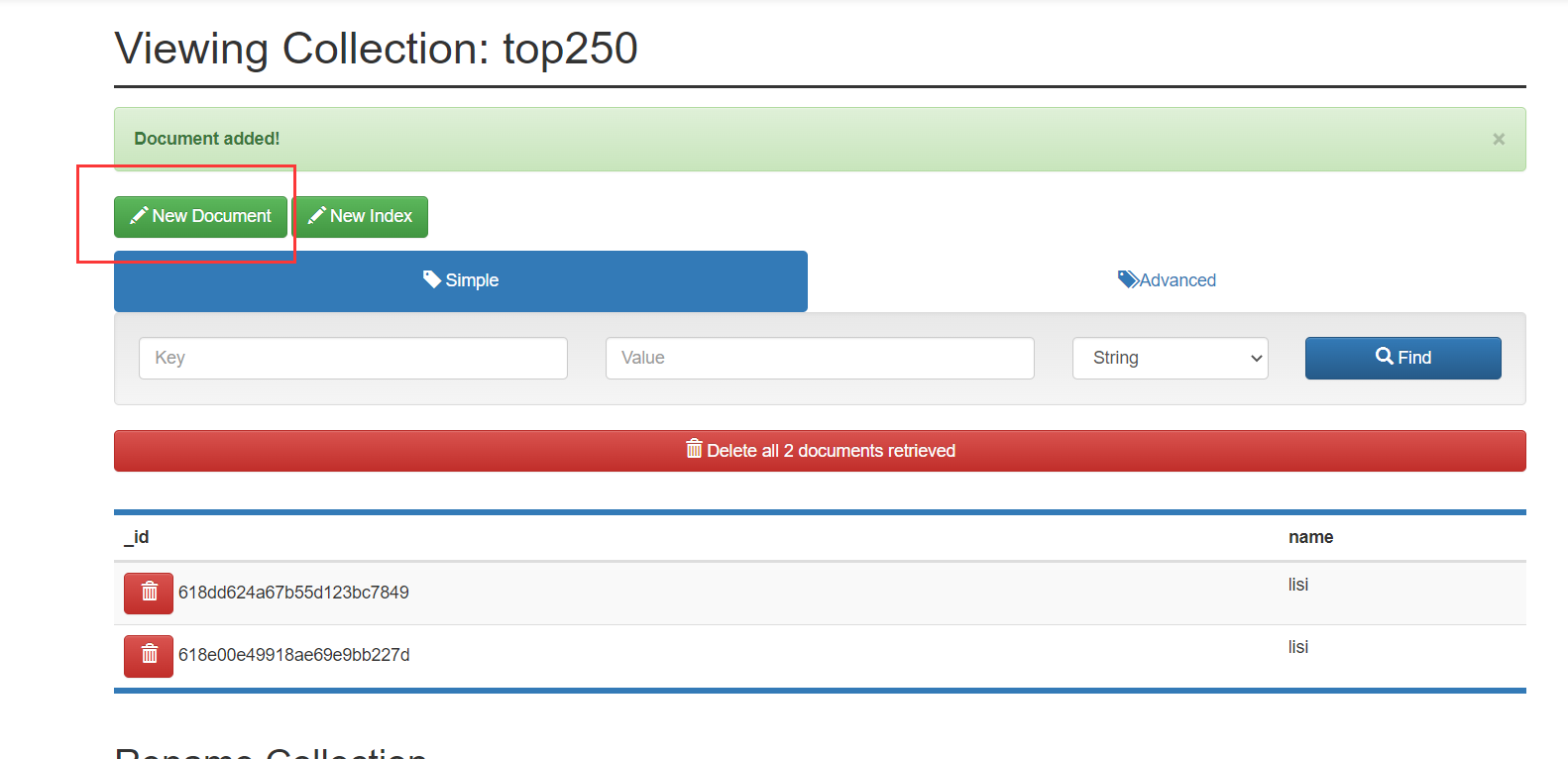Open the String value type dropdown
Viewport: 1568px width, 759px height.
(x=1170, y=358)
